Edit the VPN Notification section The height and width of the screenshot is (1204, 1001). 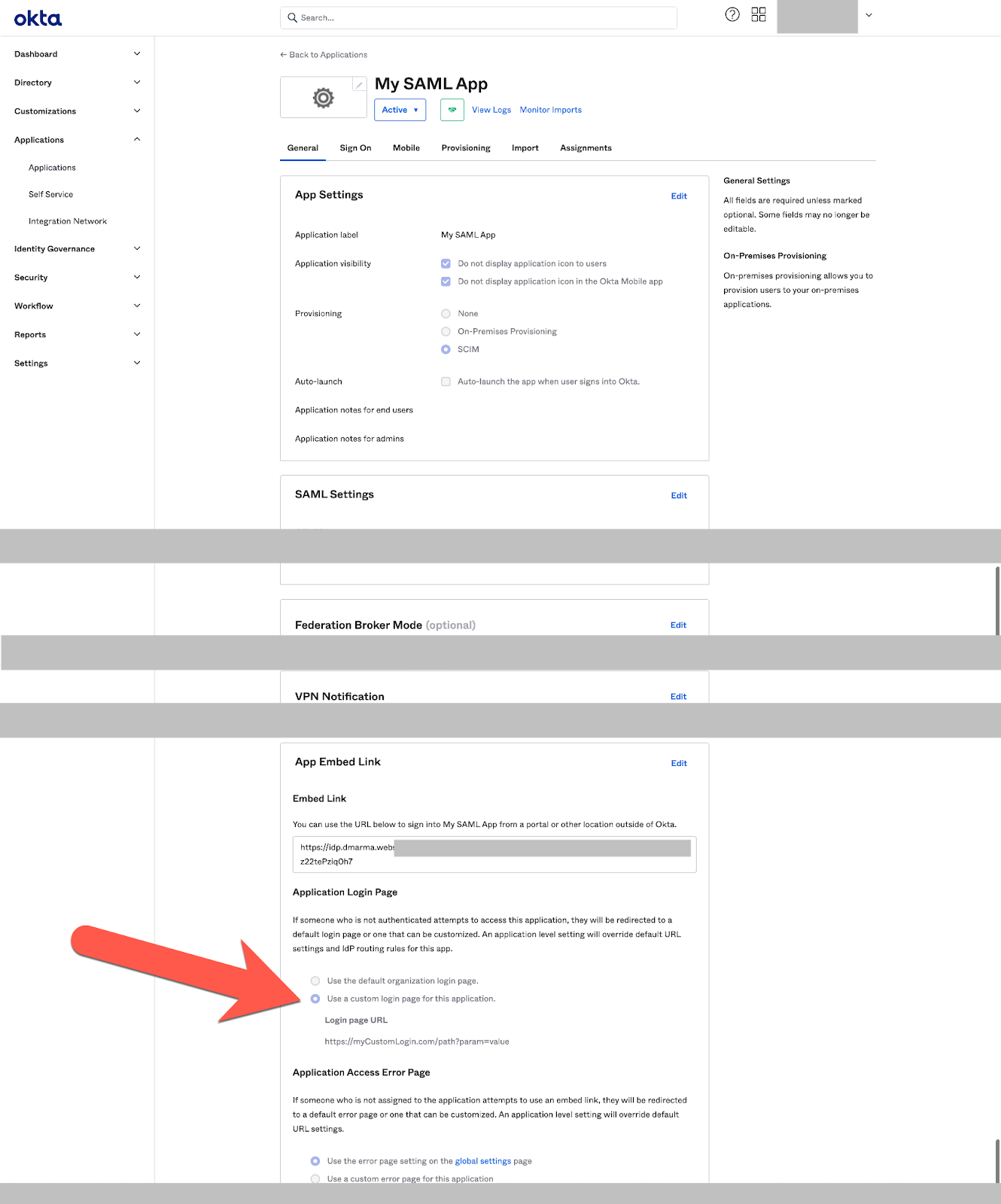tap(678, 697)
